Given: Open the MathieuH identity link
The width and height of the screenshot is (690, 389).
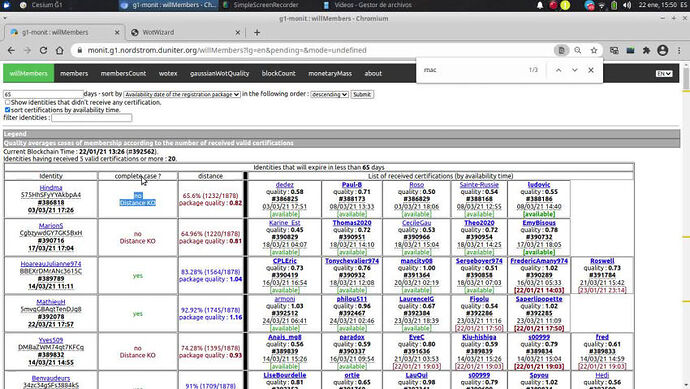Looking at the screenshot, I should pos(51,302).
